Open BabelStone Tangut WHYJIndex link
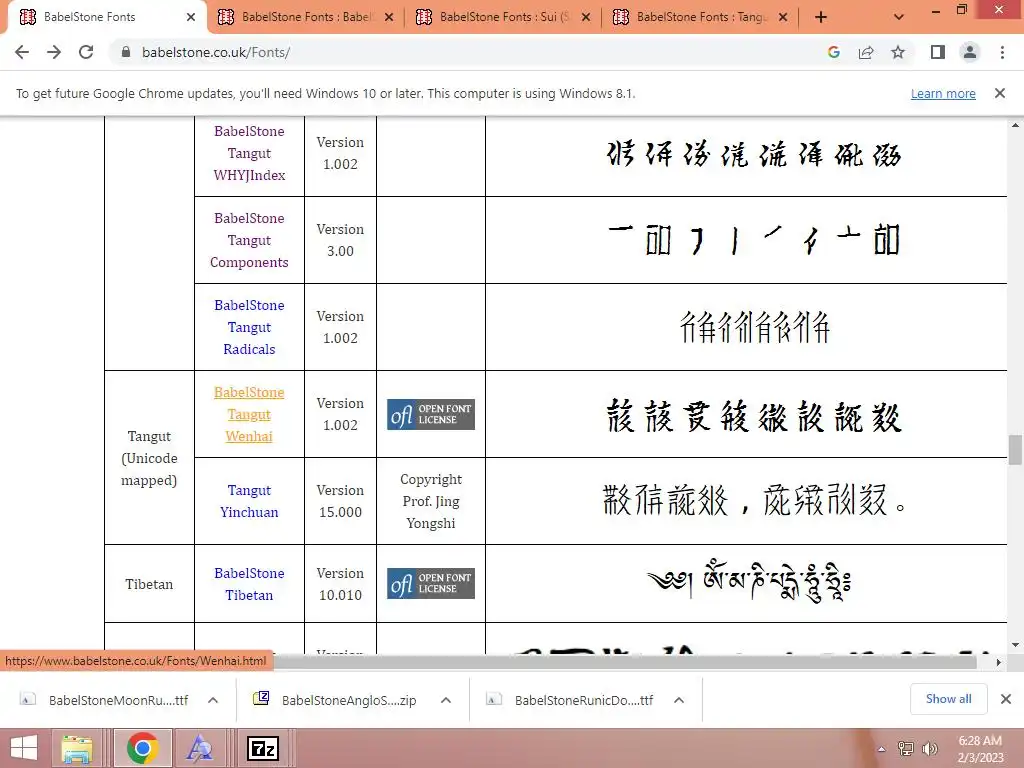 pyautogui.click(x=249, y=153)
